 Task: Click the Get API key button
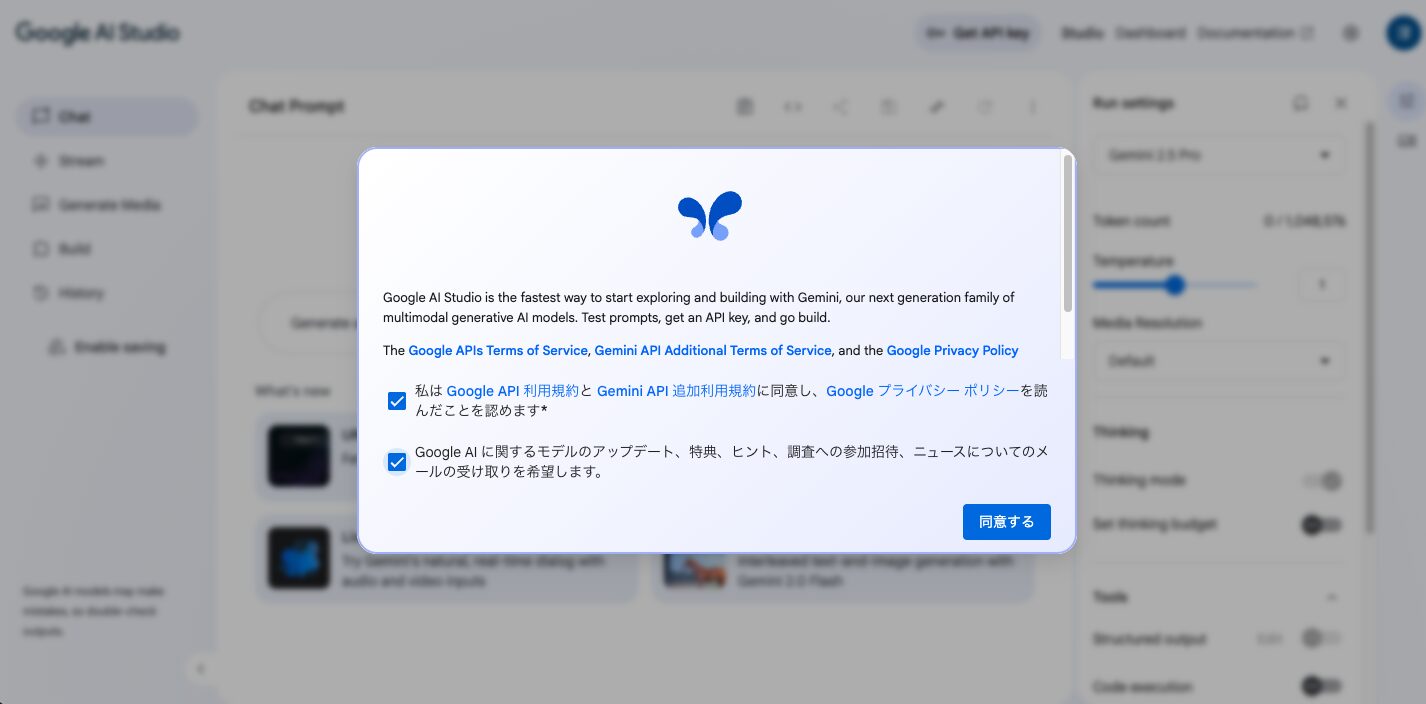coord(979,33)
